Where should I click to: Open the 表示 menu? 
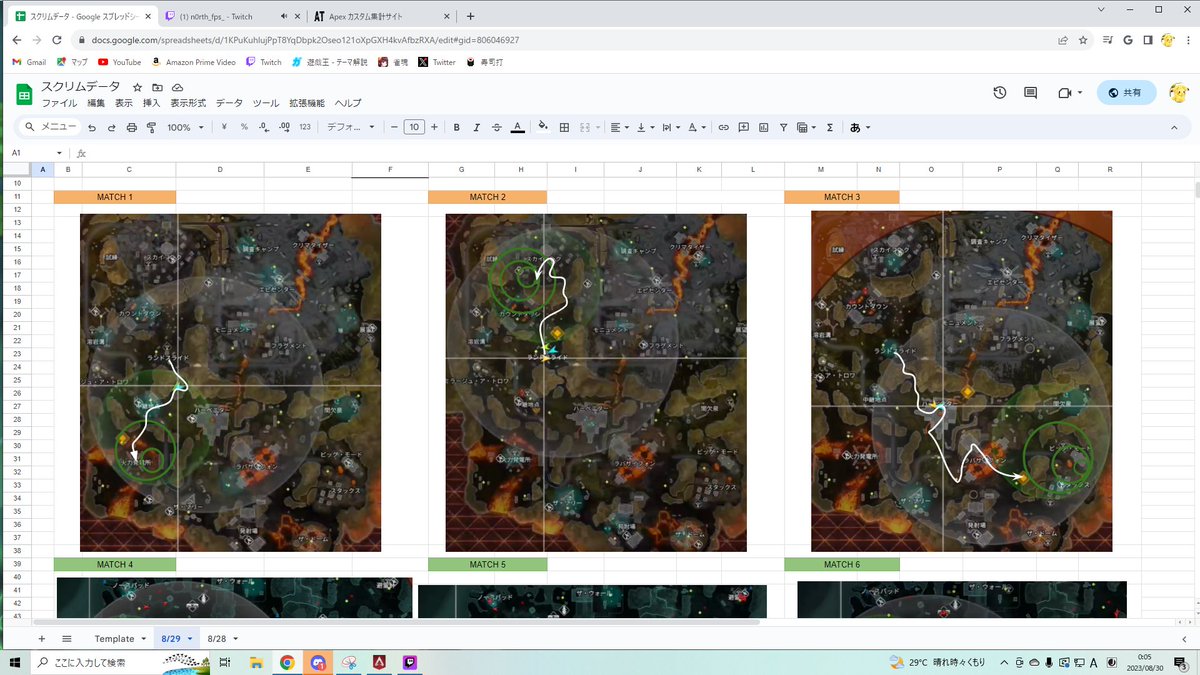click(x=124, y=103)
